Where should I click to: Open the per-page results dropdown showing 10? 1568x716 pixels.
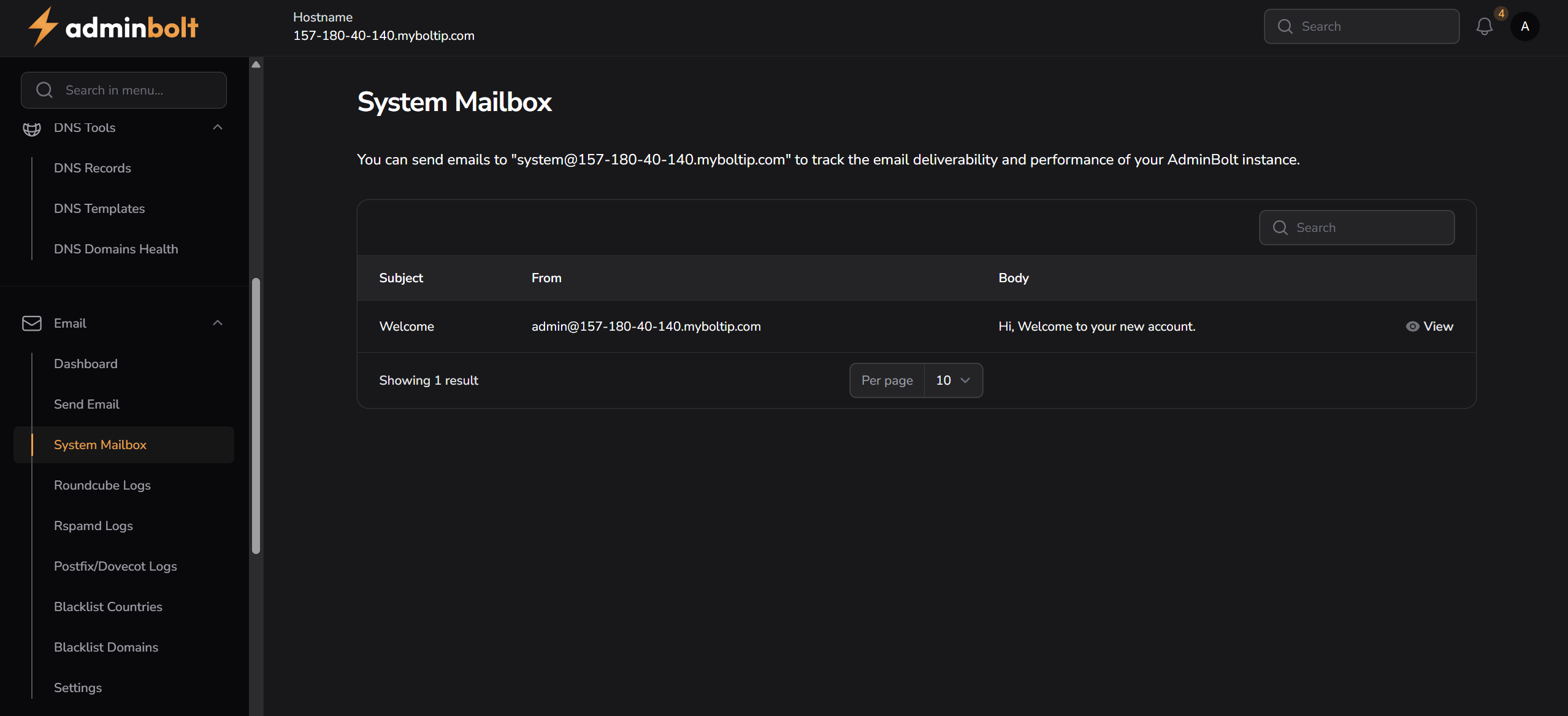coord(952,380)
